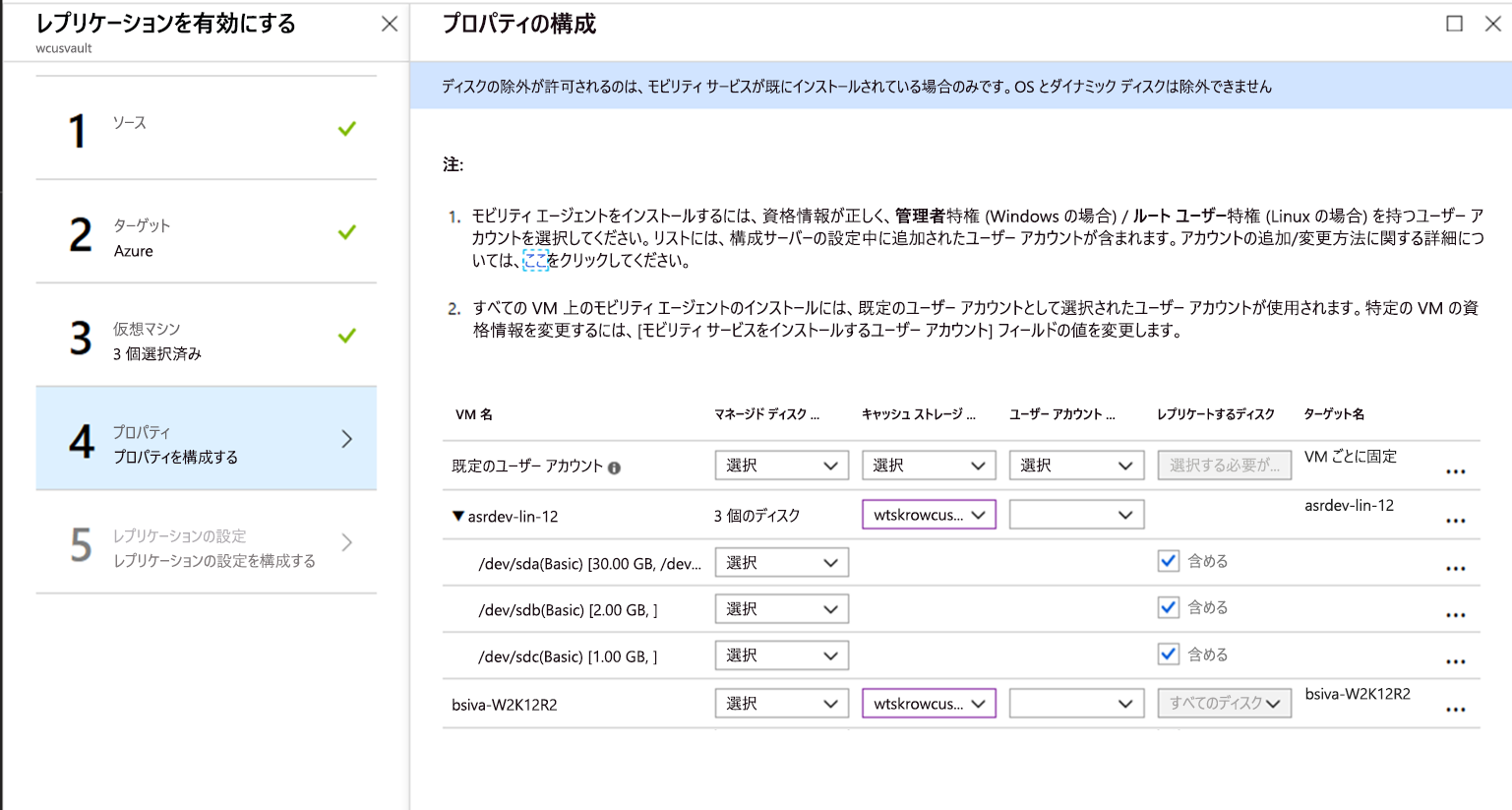1512x810 pixels.
Task: Open managed disk dropdown in 既定のユーザー アカウント row
Action: pos(781,466)
